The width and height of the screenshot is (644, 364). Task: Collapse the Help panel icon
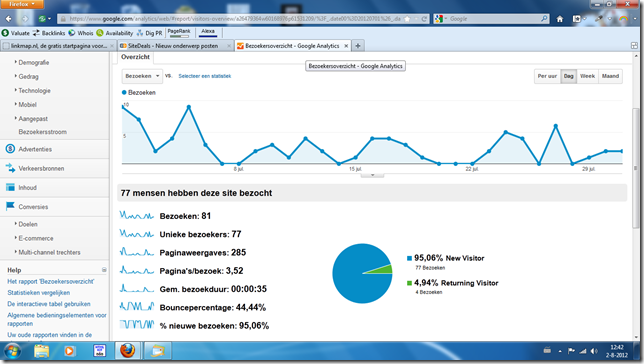(104, 270)
